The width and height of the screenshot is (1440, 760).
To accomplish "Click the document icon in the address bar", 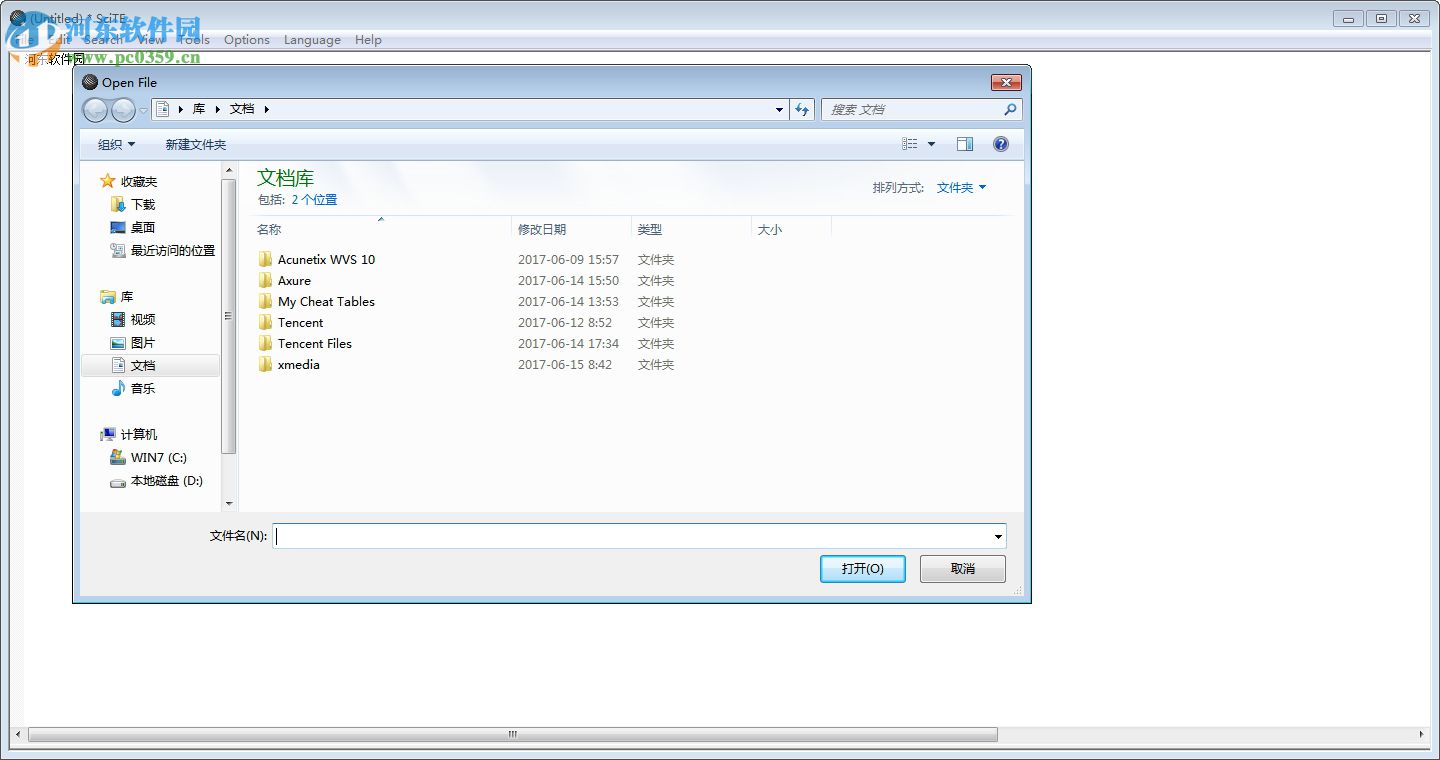I will click(x=162, y=109).
